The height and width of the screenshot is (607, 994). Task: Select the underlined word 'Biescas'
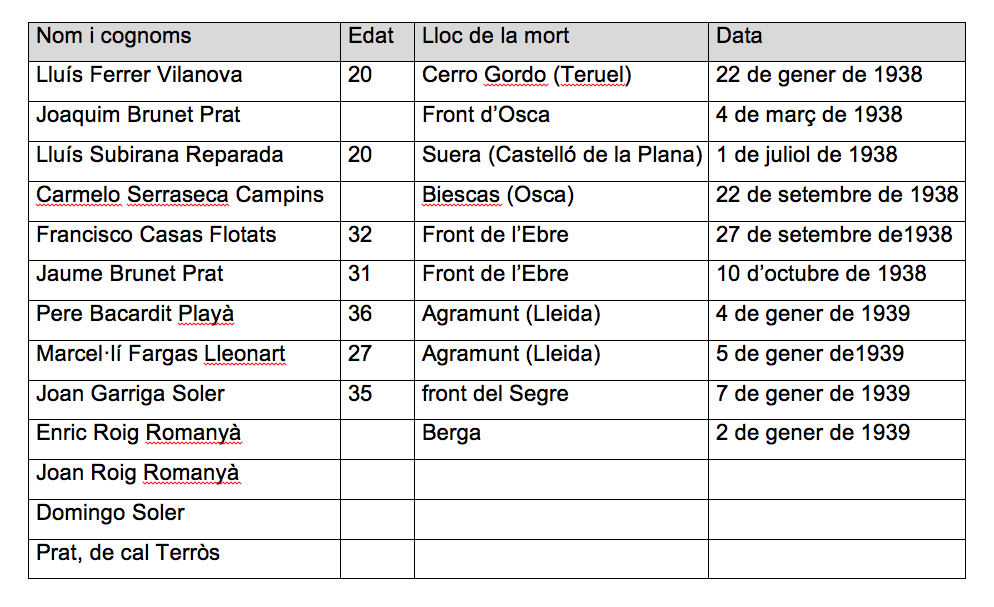tap(461, 195)
